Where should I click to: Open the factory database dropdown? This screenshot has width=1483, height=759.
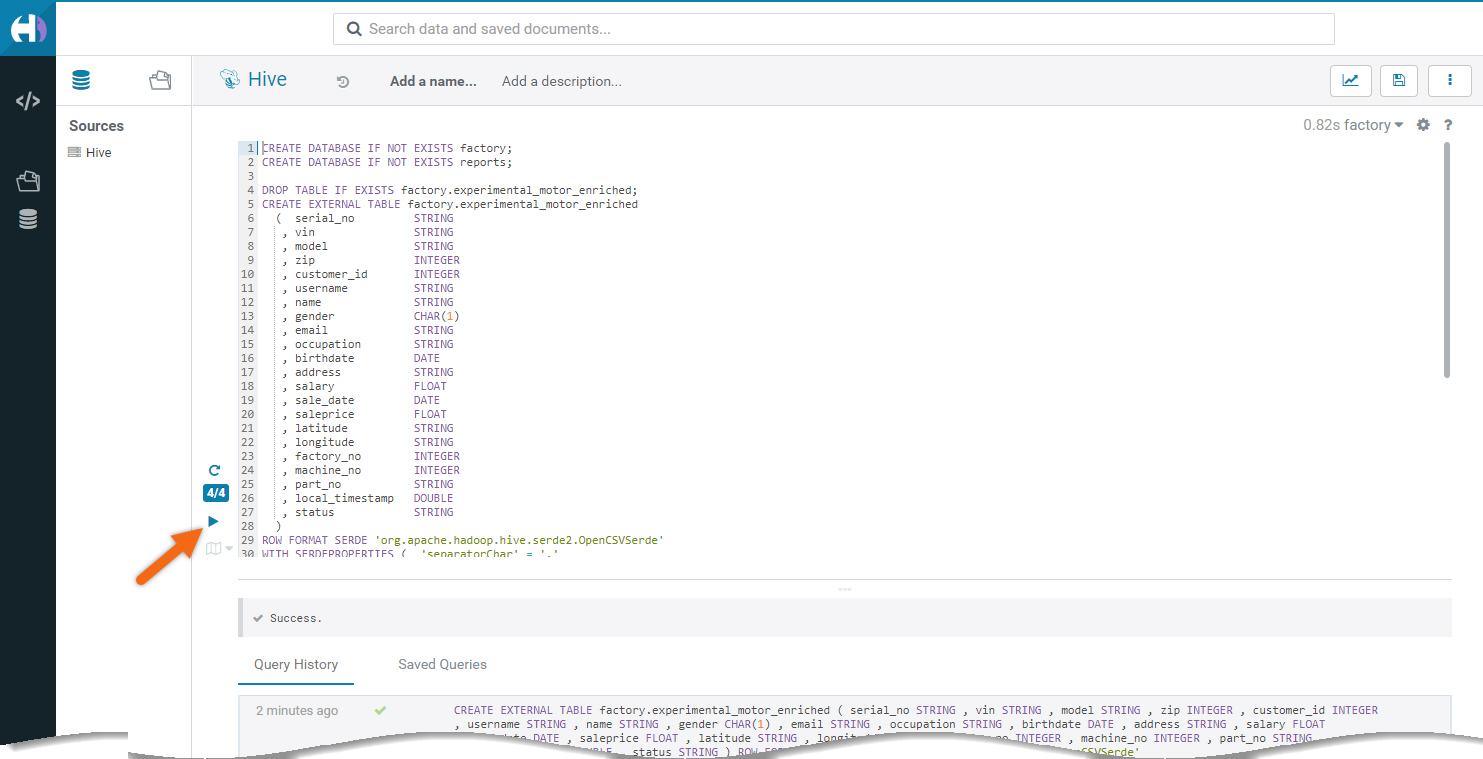(1374, 125)
